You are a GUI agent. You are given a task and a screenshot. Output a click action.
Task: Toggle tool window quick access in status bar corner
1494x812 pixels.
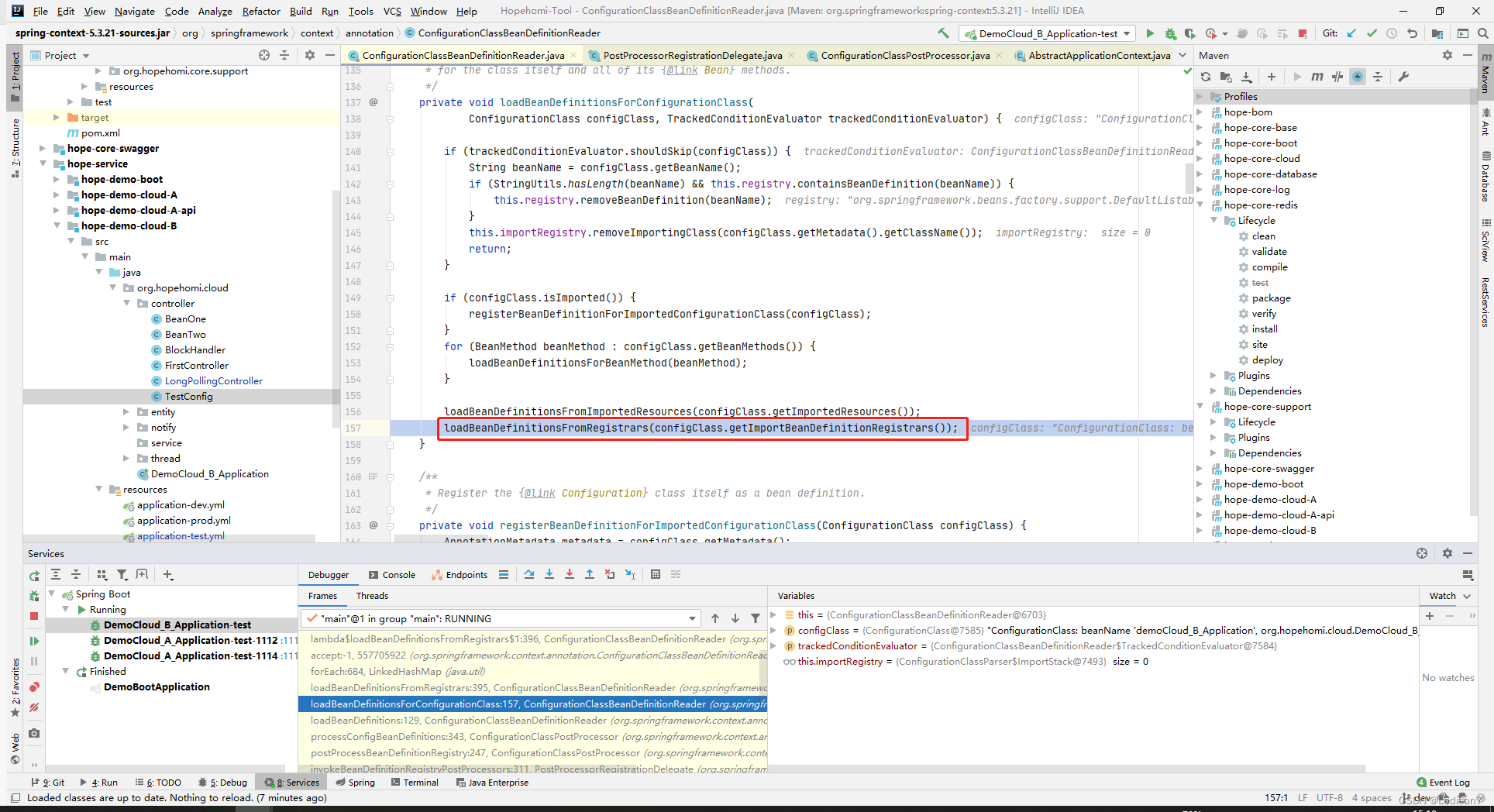pyautogui.click(x=15, y=797)
